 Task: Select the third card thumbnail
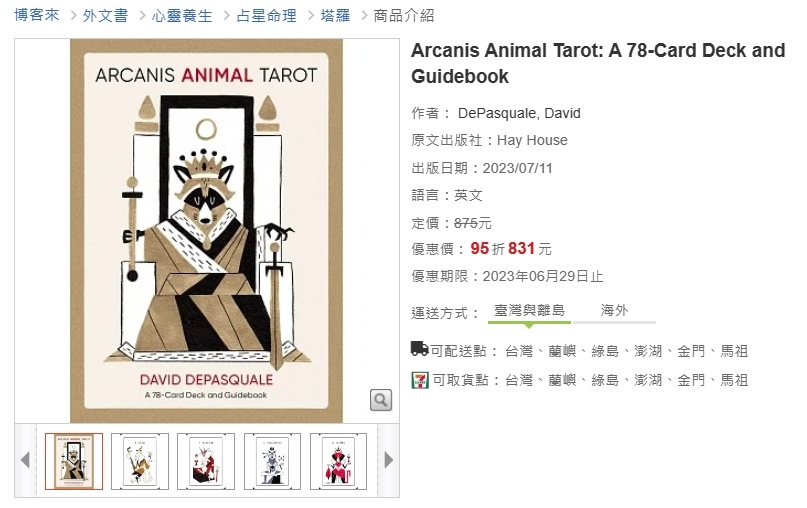point(206,461)
